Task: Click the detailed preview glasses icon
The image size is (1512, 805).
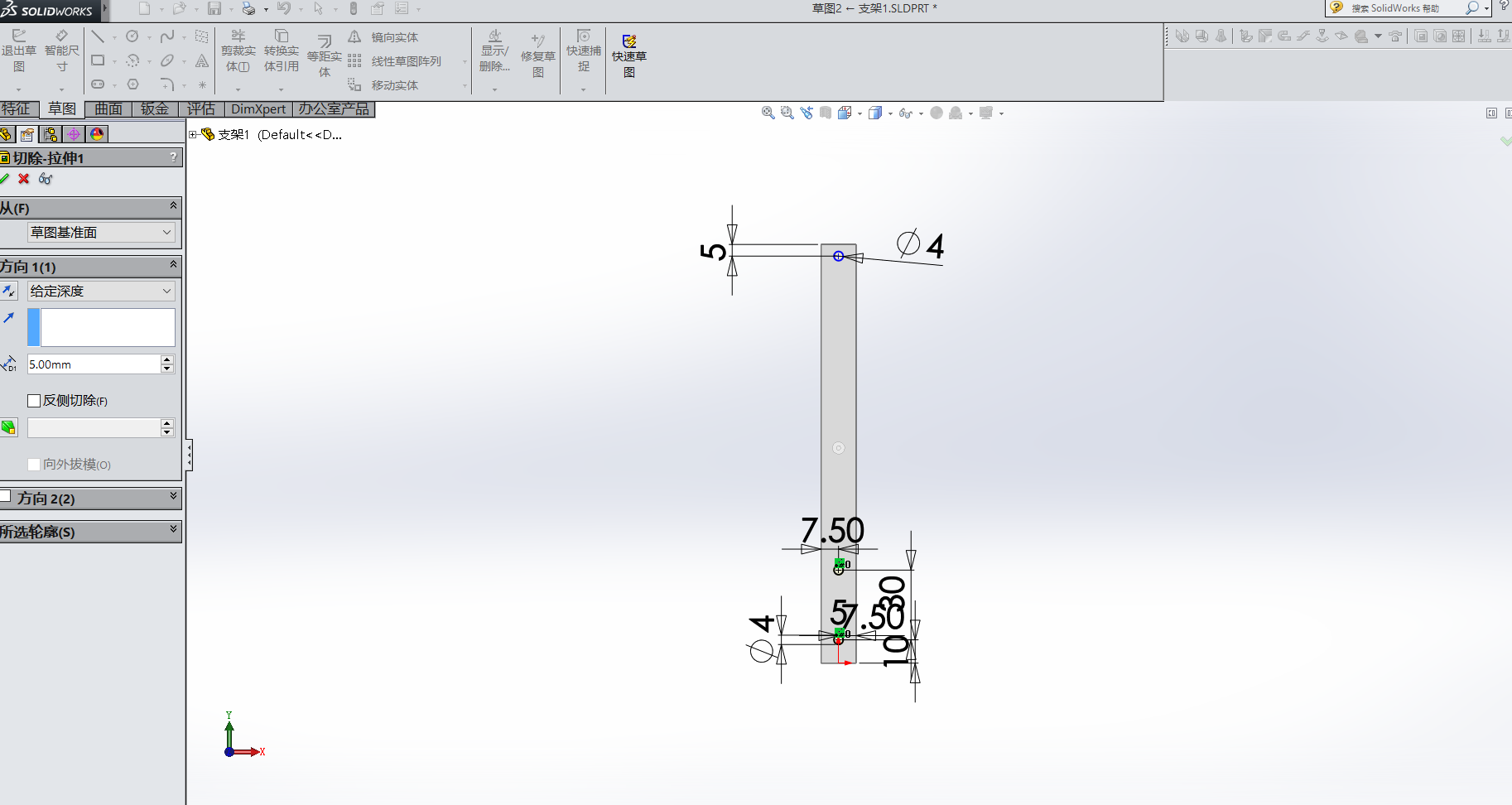Action: coord(46,179)
